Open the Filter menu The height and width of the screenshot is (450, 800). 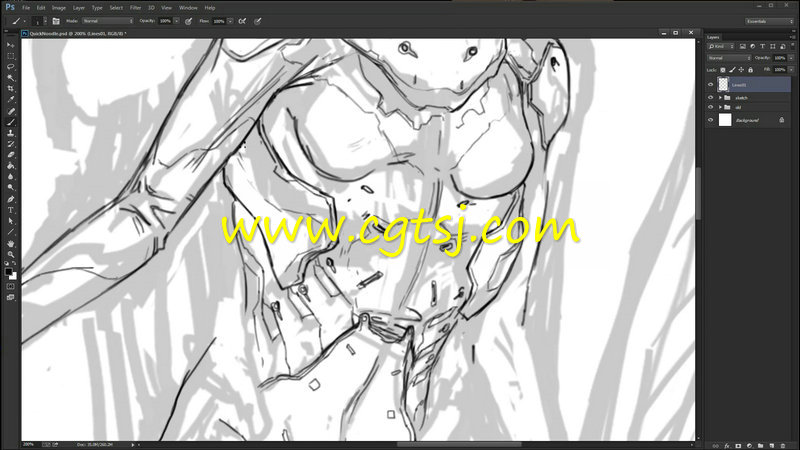(135, 8)
